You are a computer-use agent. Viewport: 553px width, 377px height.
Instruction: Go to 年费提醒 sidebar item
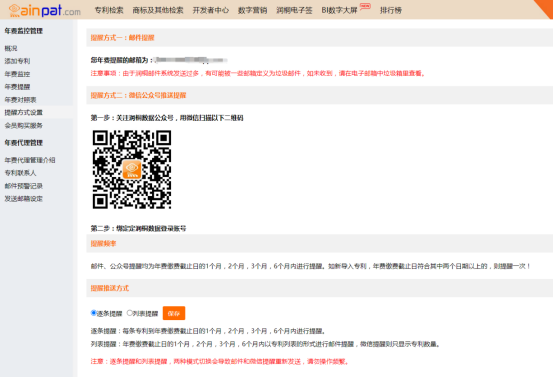click(17, 87)
